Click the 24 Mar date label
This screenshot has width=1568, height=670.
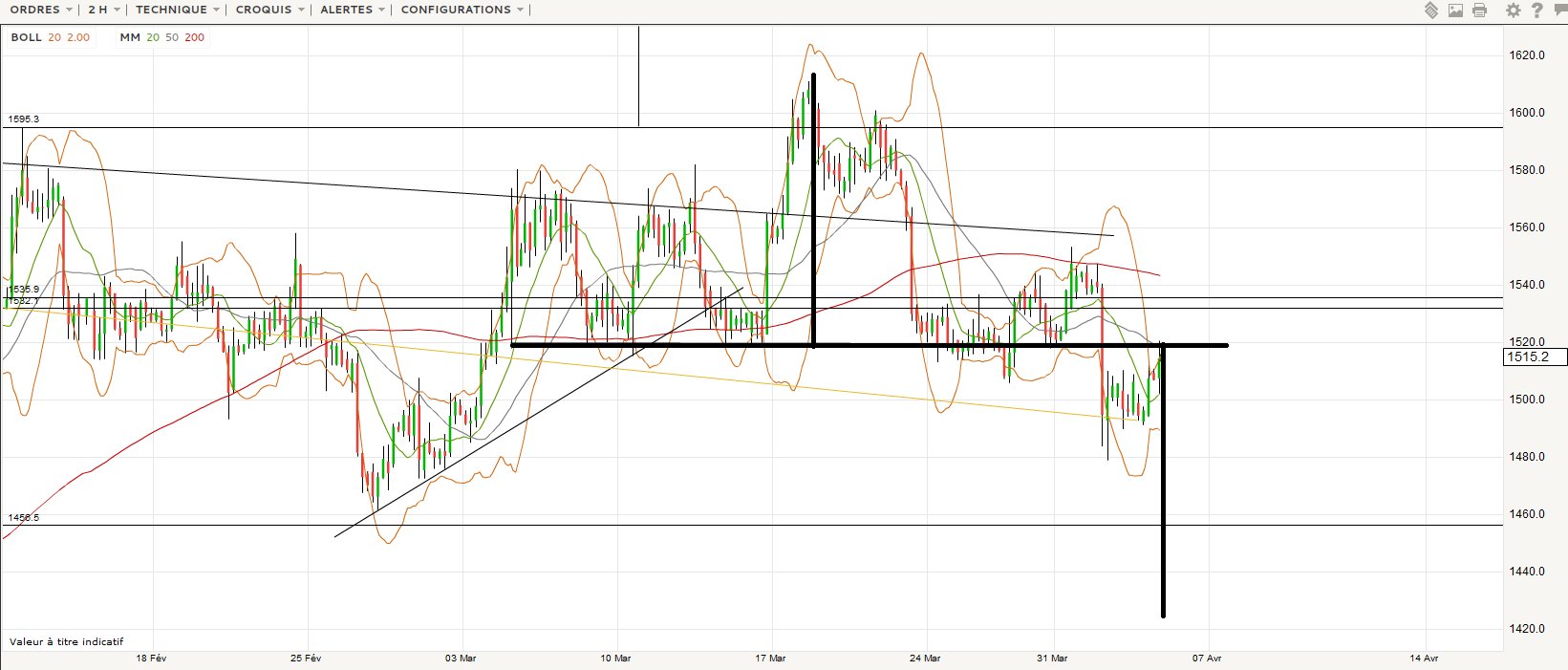coord(925,659)
